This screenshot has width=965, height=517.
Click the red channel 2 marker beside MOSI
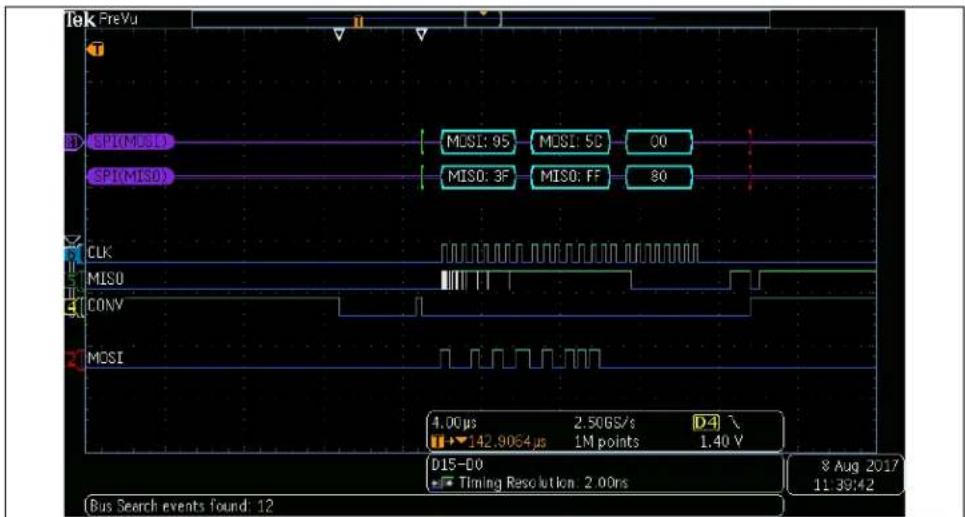pyautogui.click(x=75, y=360)
